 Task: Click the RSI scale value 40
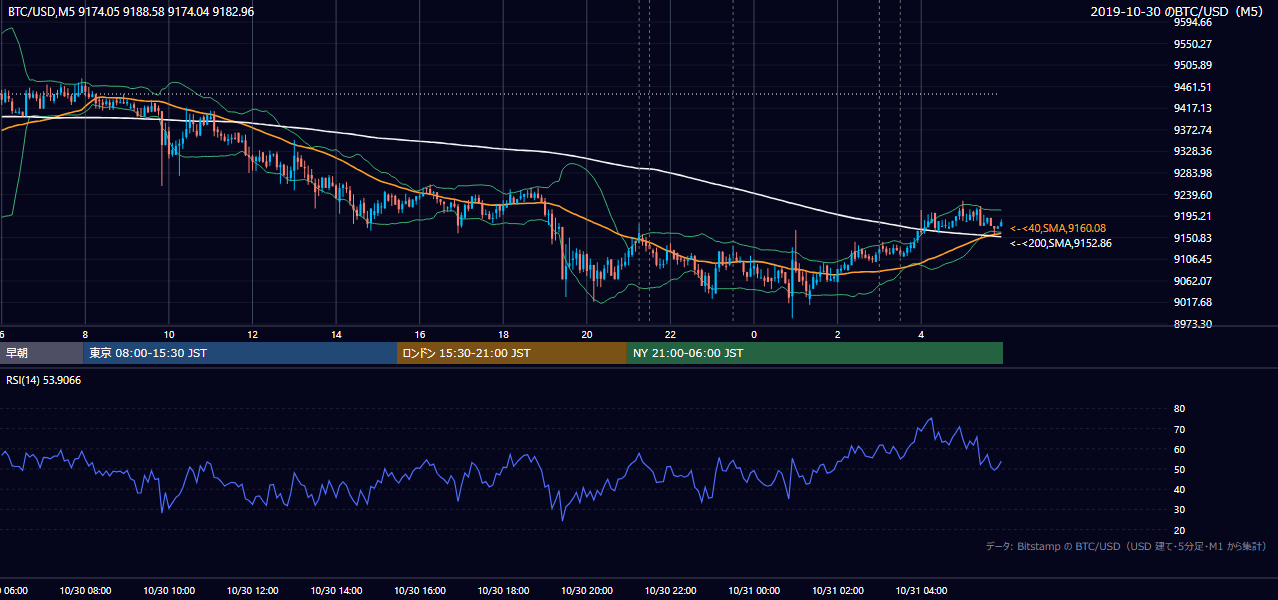click(1180, 489)
